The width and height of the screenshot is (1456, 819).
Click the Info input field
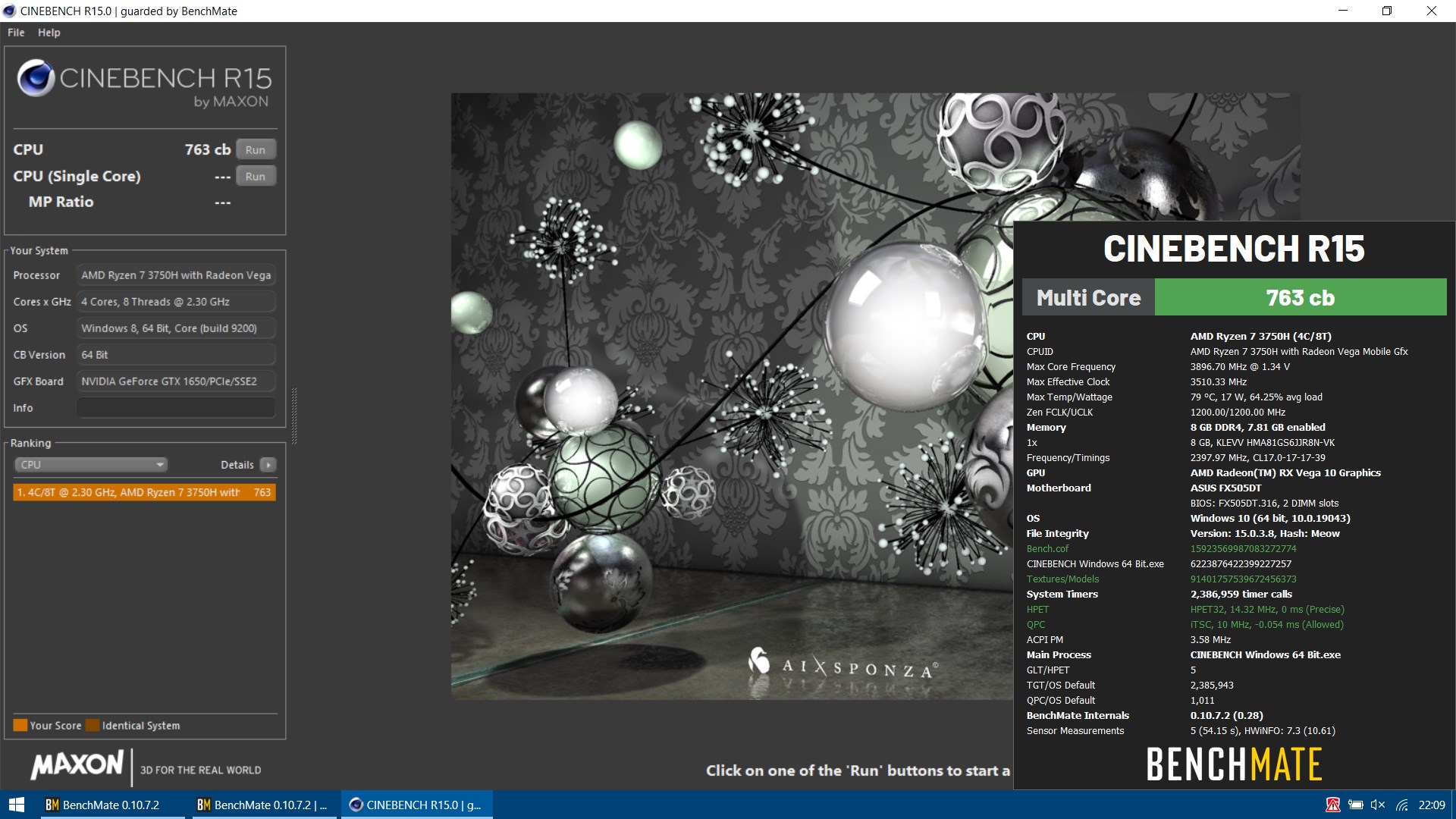pos(176,408)
